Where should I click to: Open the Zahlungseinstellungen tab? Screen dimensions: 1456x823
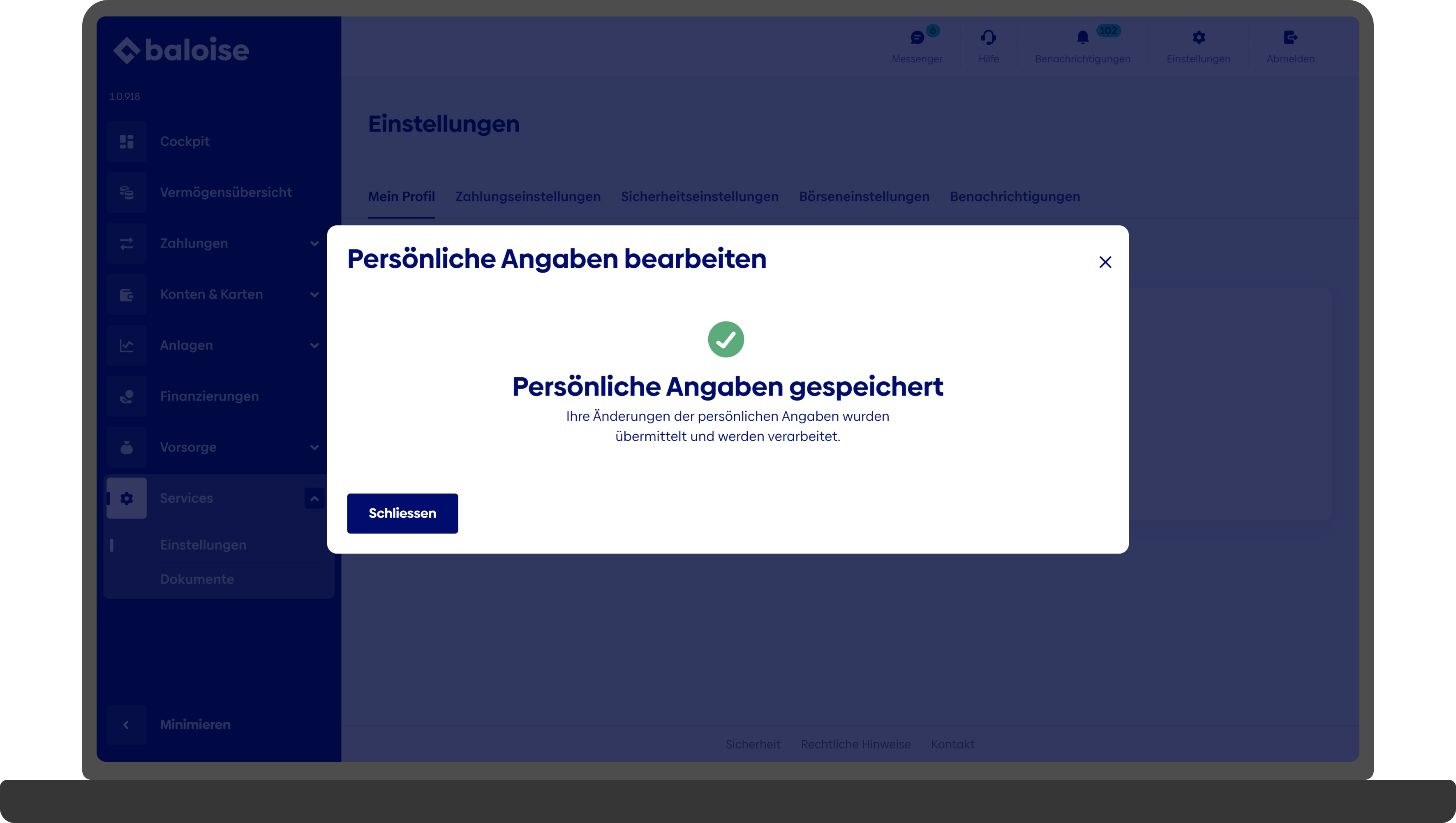(528, 196)
